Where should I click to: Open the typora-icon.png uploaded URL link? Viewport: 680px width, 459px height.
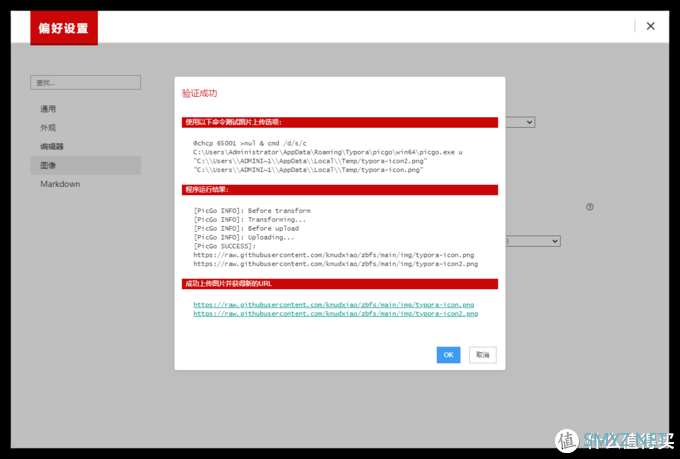[x=333, y=305]
